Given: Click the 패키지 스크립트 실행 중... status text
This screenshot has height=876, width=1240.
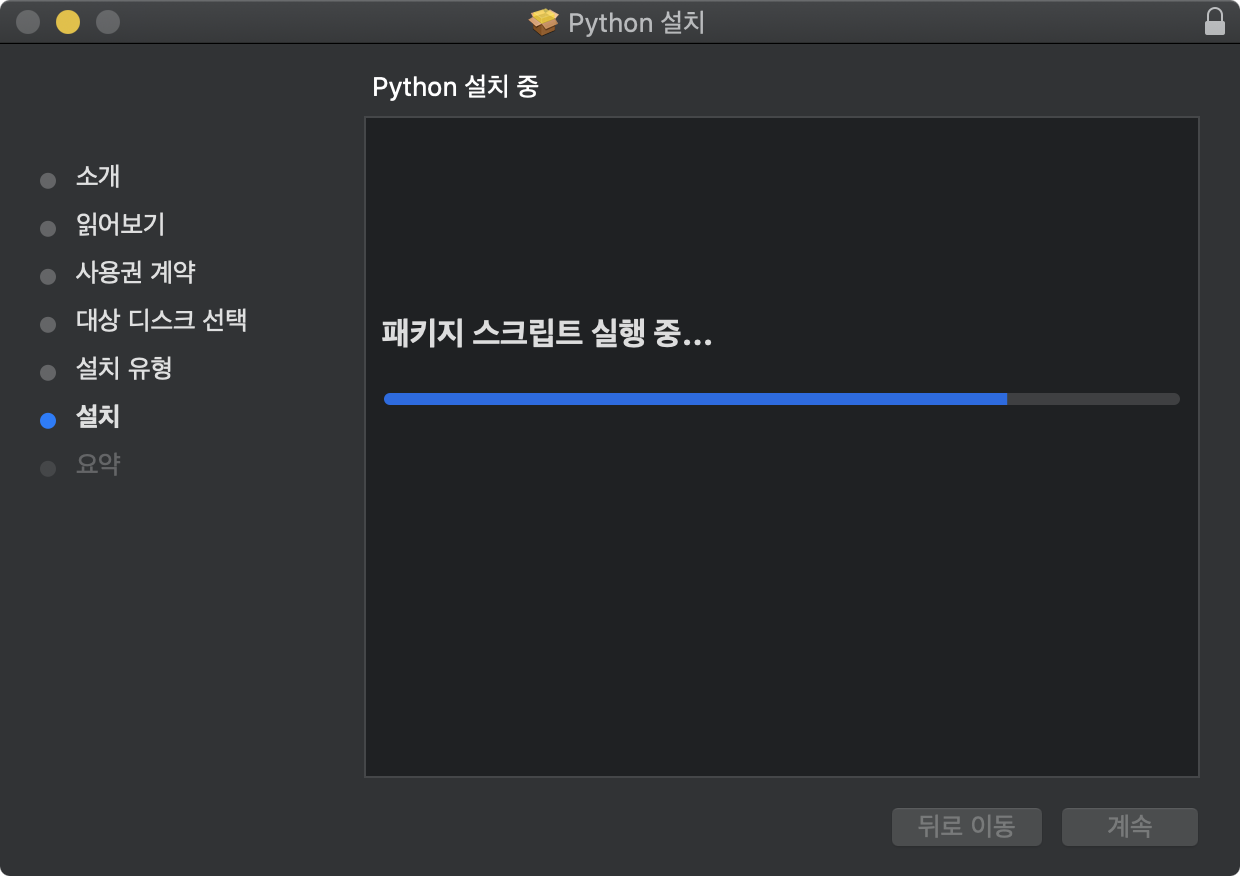Looking at the screenshot, I should pos(547,334).
